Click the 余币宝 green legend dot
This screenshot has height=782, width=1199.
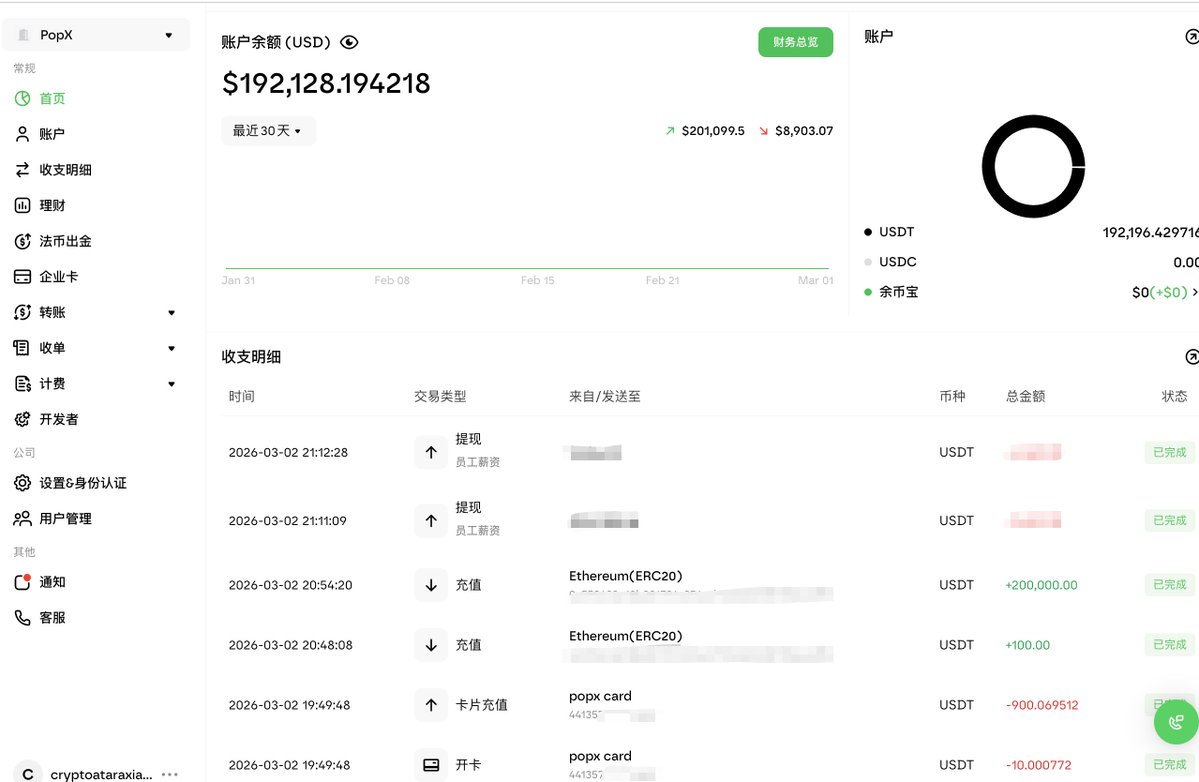coord(868,292)
